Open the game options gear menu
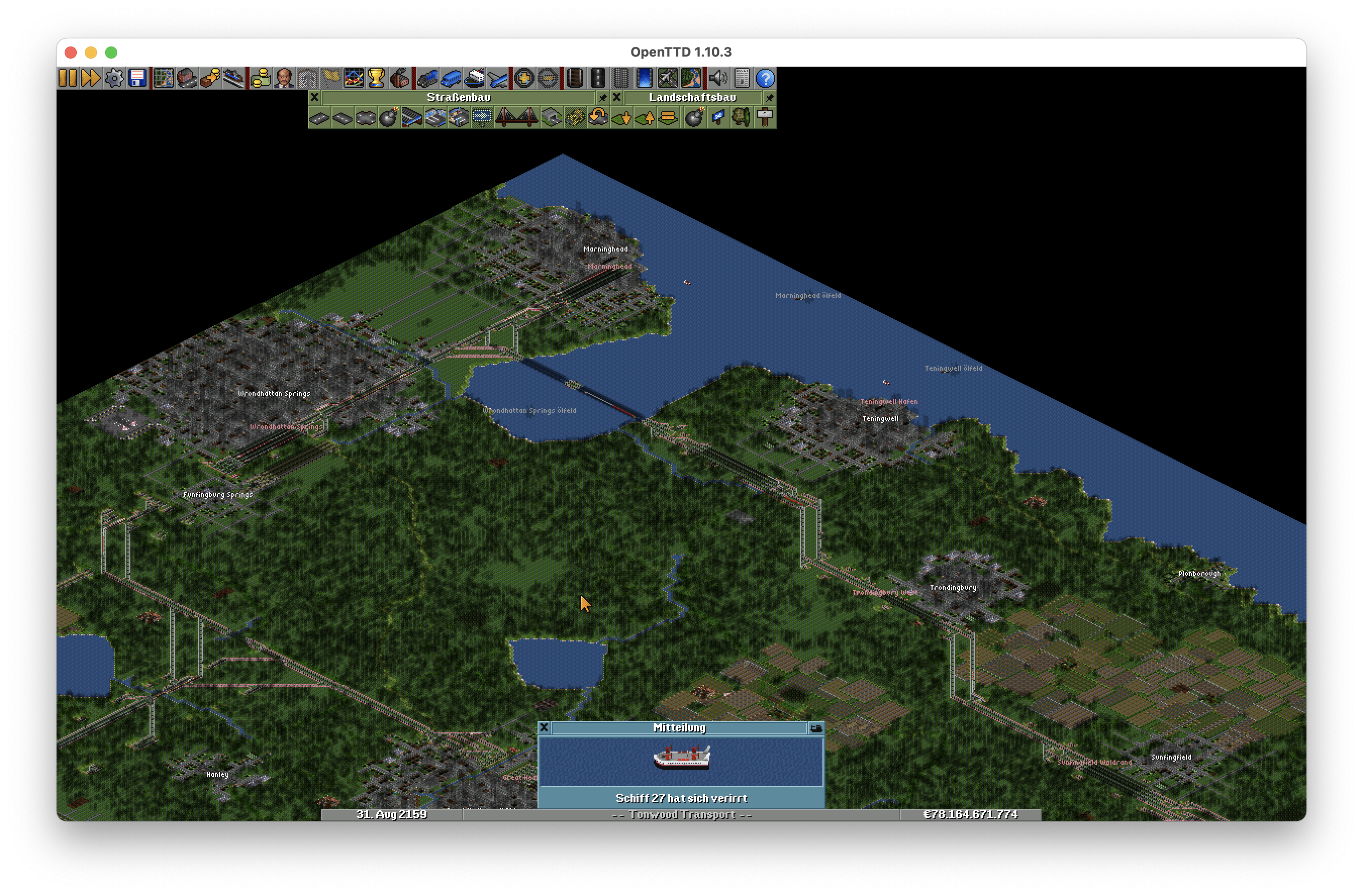Viewport: 1363px width, 896px height. pyautogui.click(x=114, y=78)
